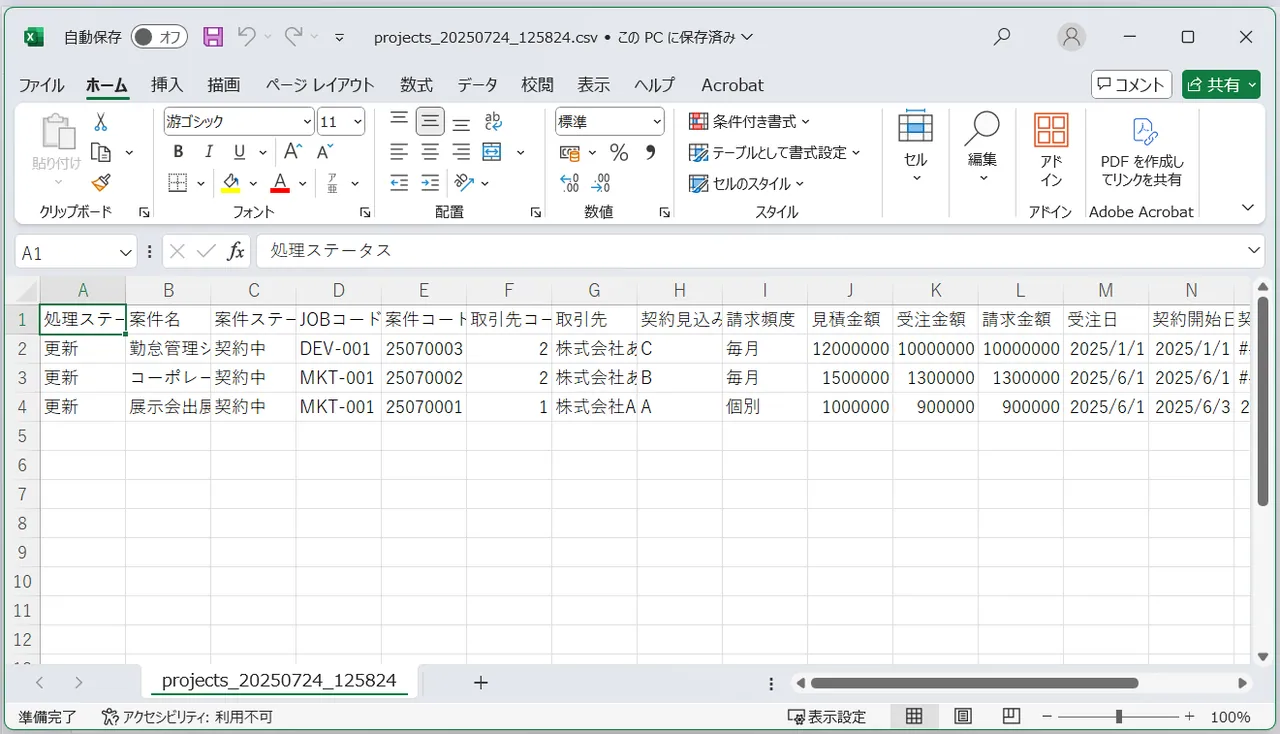Open the Search magnifier in title bar

pos(1001,37)
